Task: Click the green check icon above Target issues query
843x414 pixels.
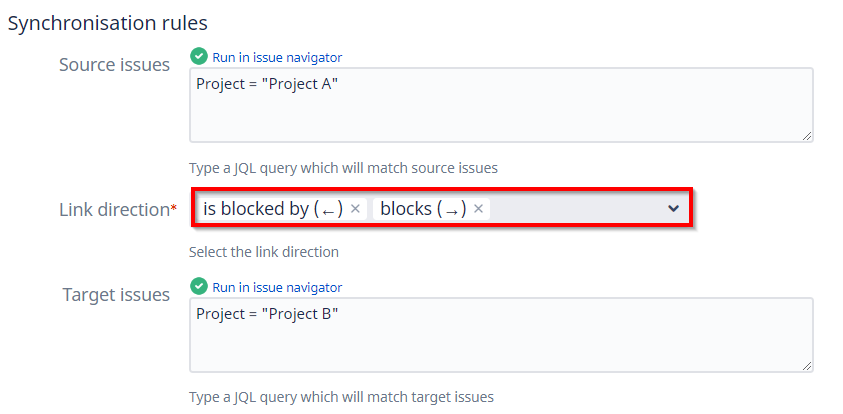Action: tap(199, 287)
